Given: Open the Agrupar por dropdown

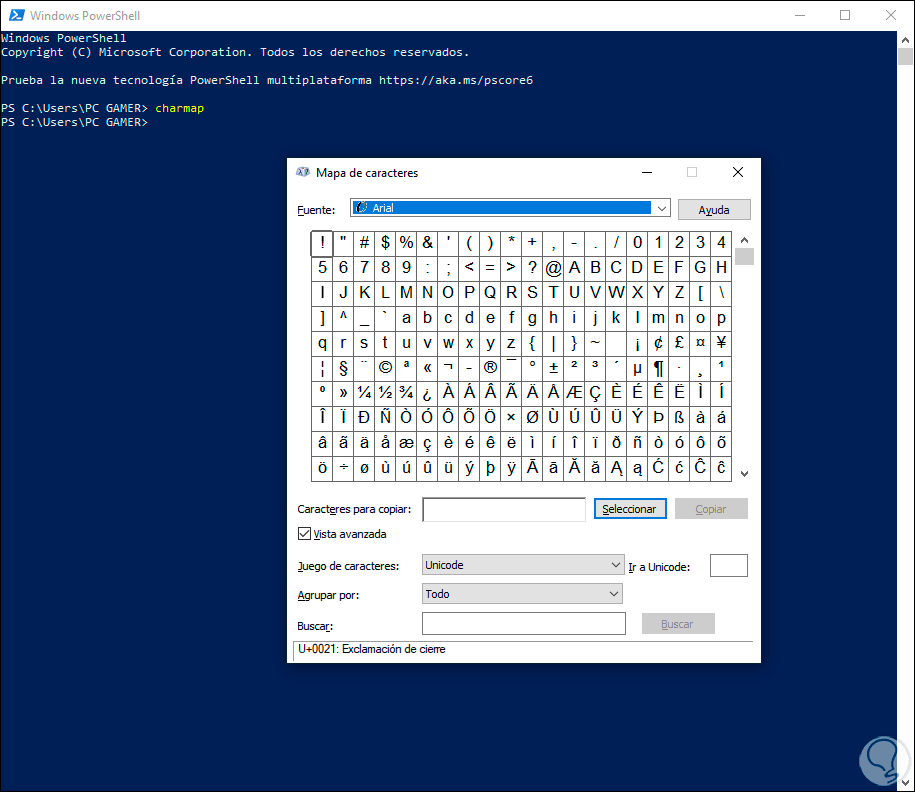Looking at the screenshot, I should (x=522, y=594).
